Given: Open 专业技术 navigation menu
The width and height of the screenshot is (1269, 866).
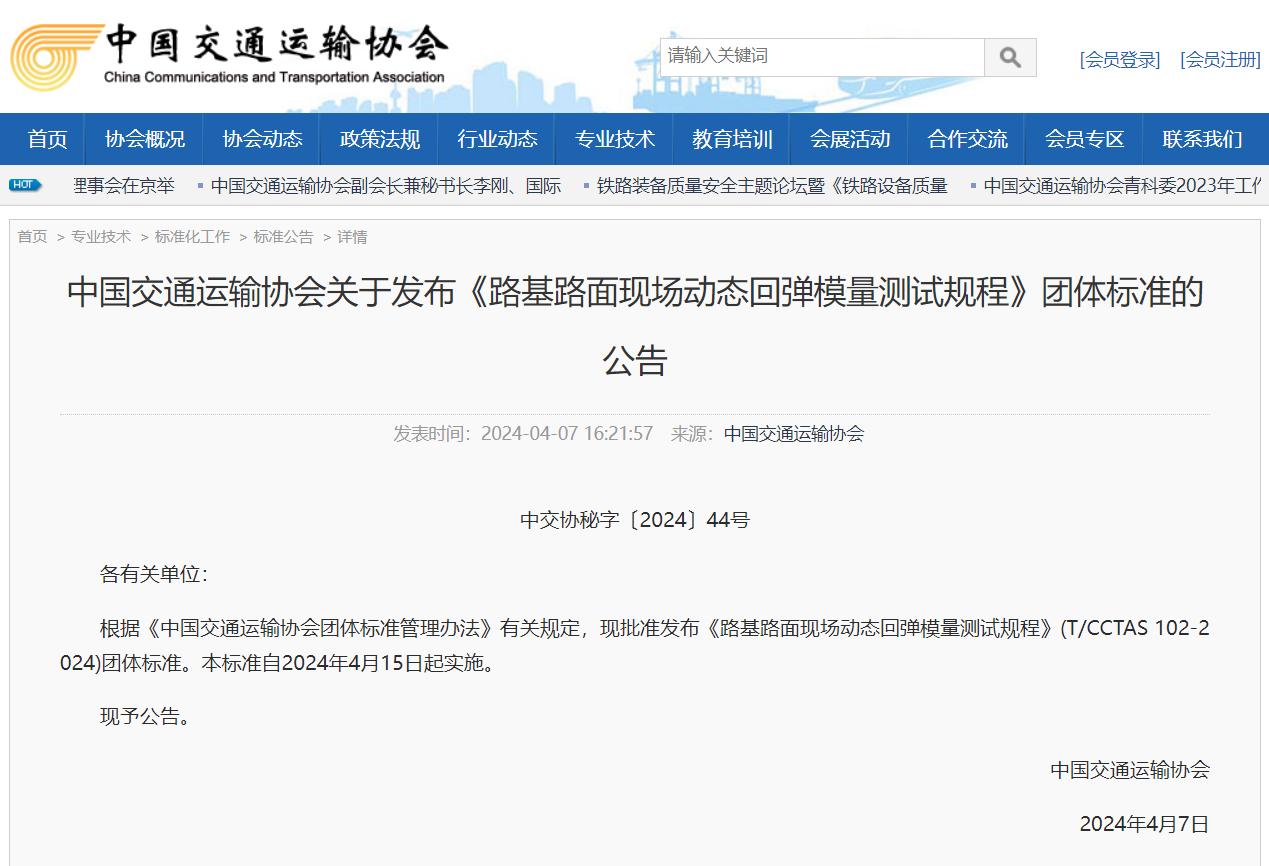Looking at the screenshot, I should [x=615, y=139].
